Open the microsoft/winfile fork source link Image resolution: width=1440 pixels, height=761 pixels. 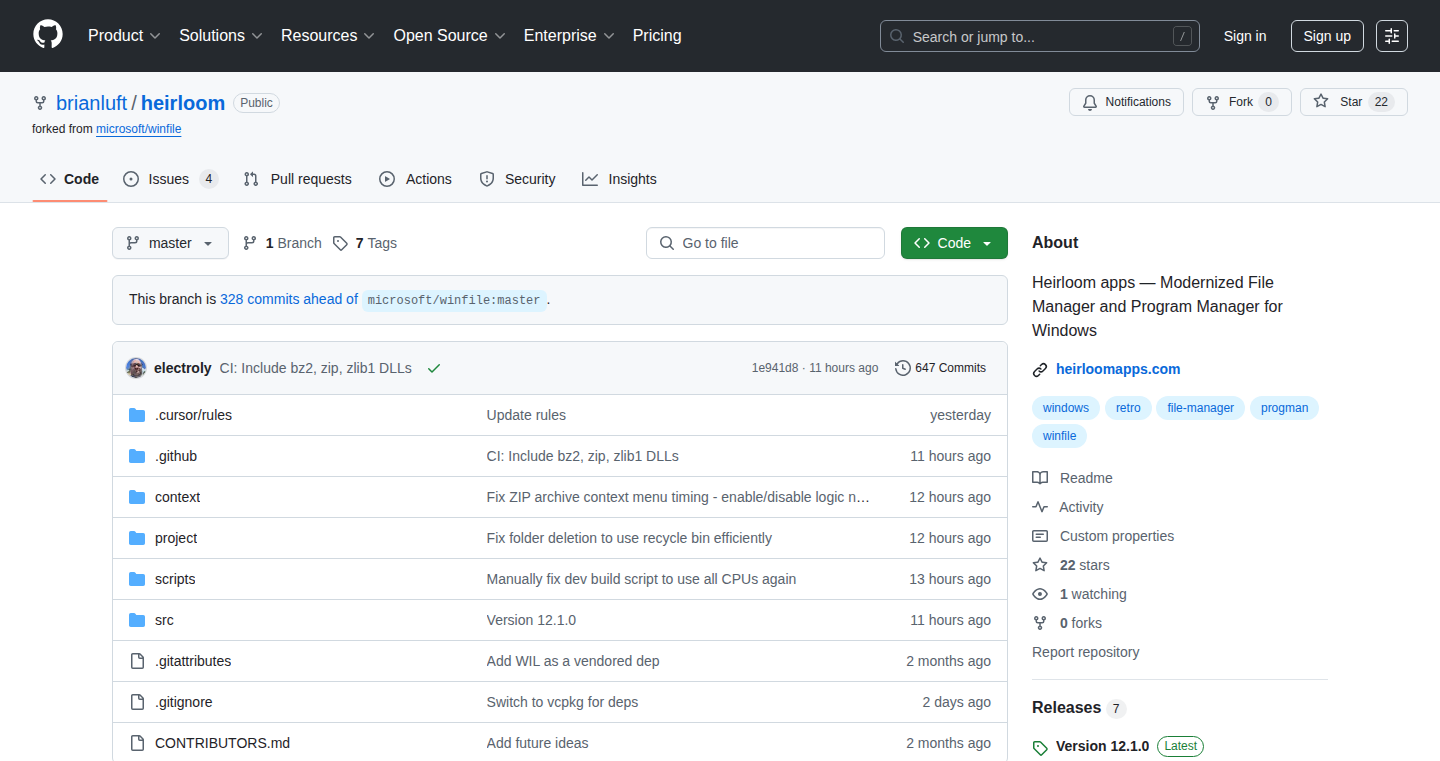click(x=138, y=129)
